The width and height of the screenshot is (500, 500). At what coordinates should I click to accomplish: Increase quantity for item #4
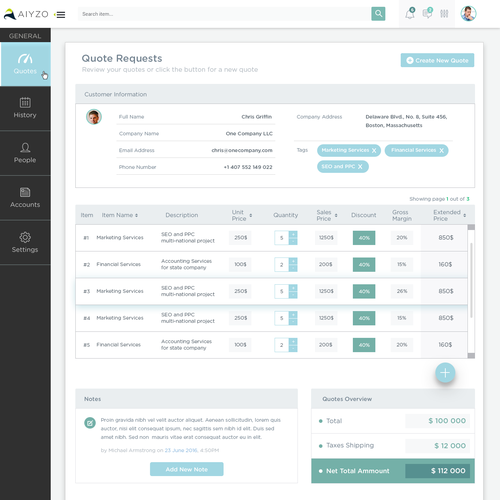[293, 315]
